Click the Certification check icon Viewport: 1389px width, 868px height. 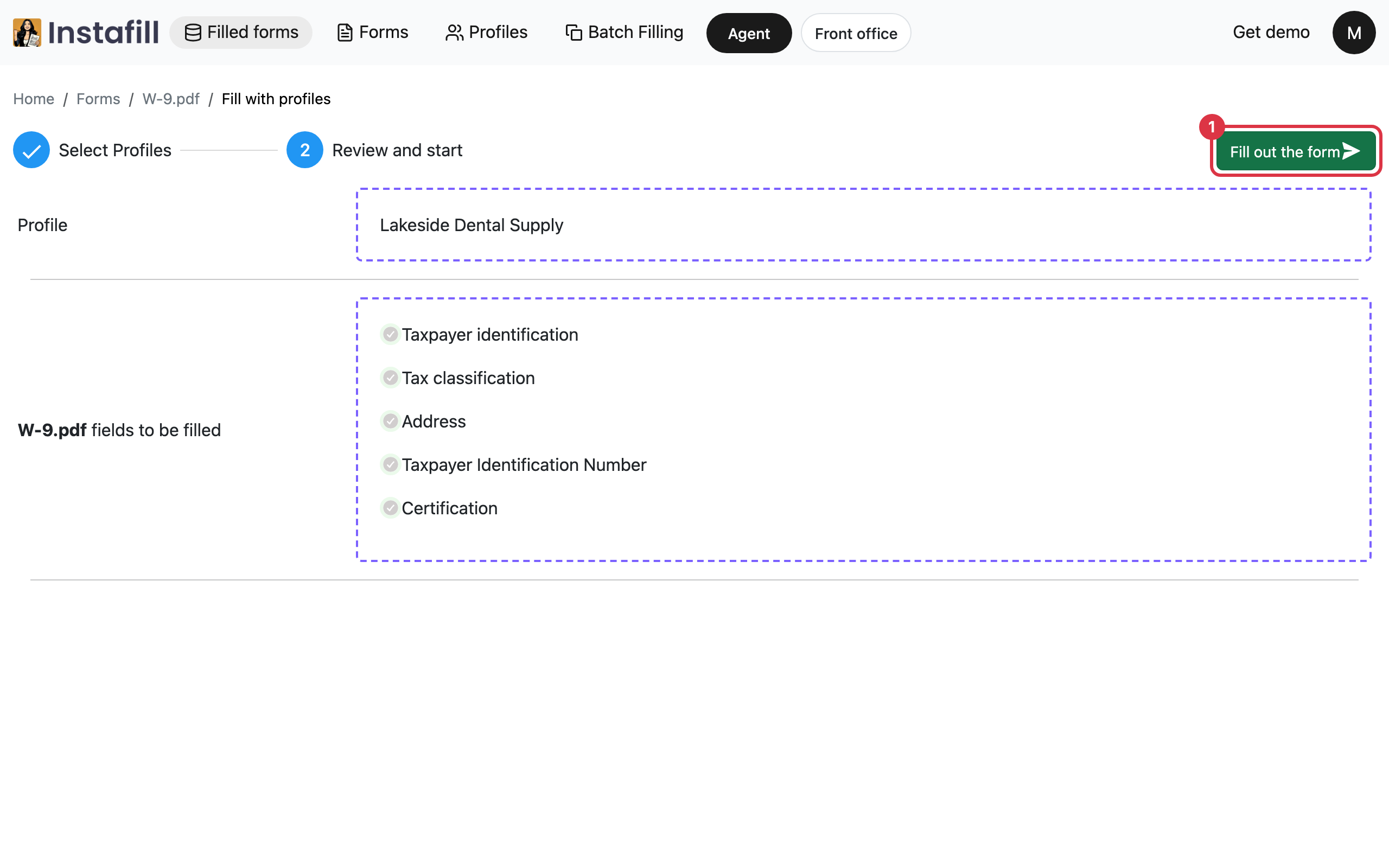tap(390, 508)
